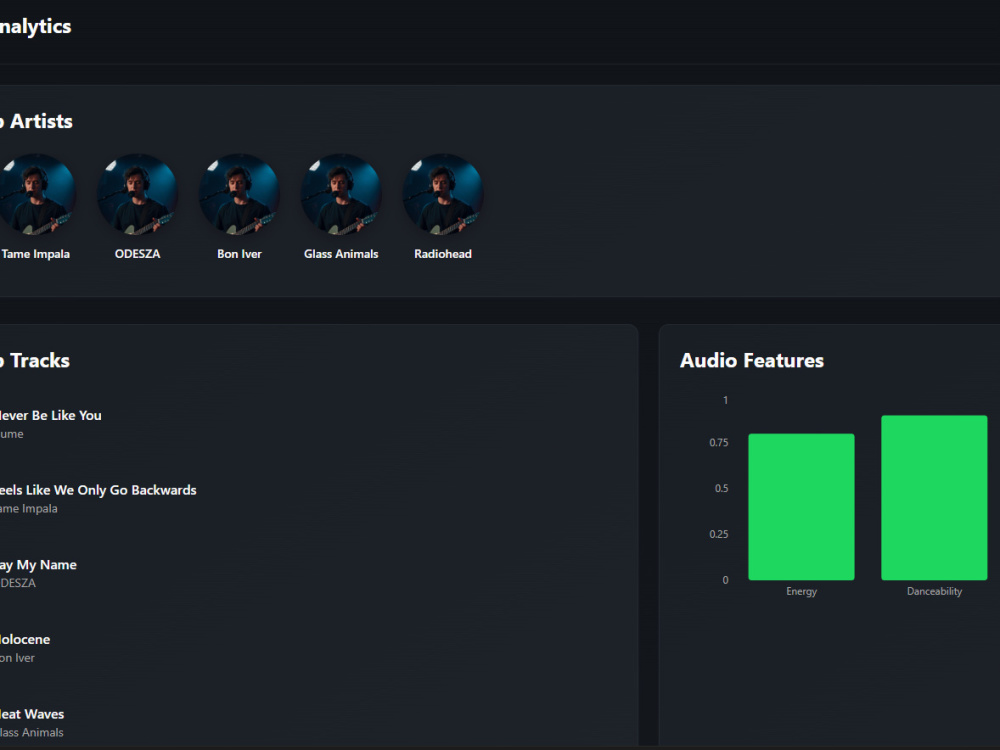Open the Tame Impala artist picture

coord(36,194)
